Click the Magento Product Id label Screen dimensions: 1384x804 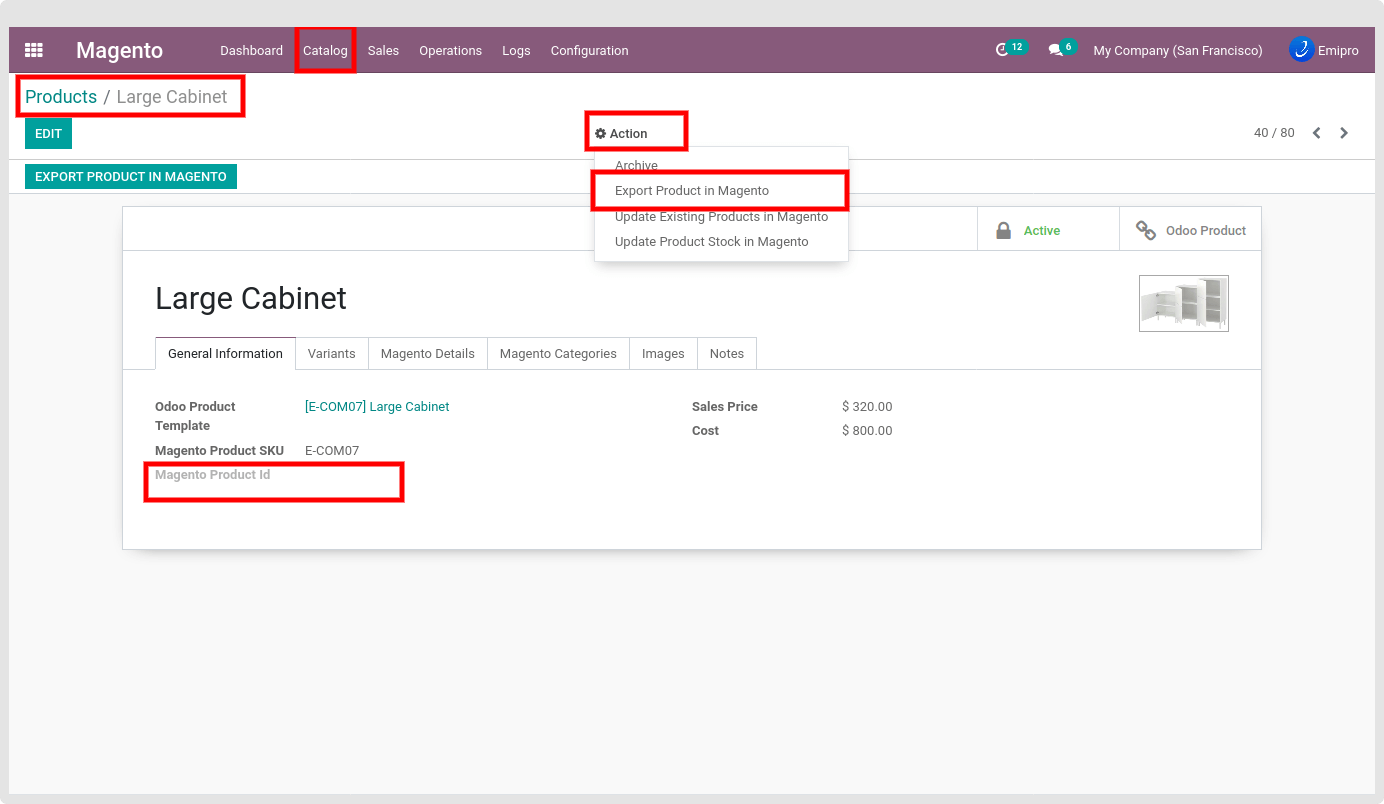point(212,475)
